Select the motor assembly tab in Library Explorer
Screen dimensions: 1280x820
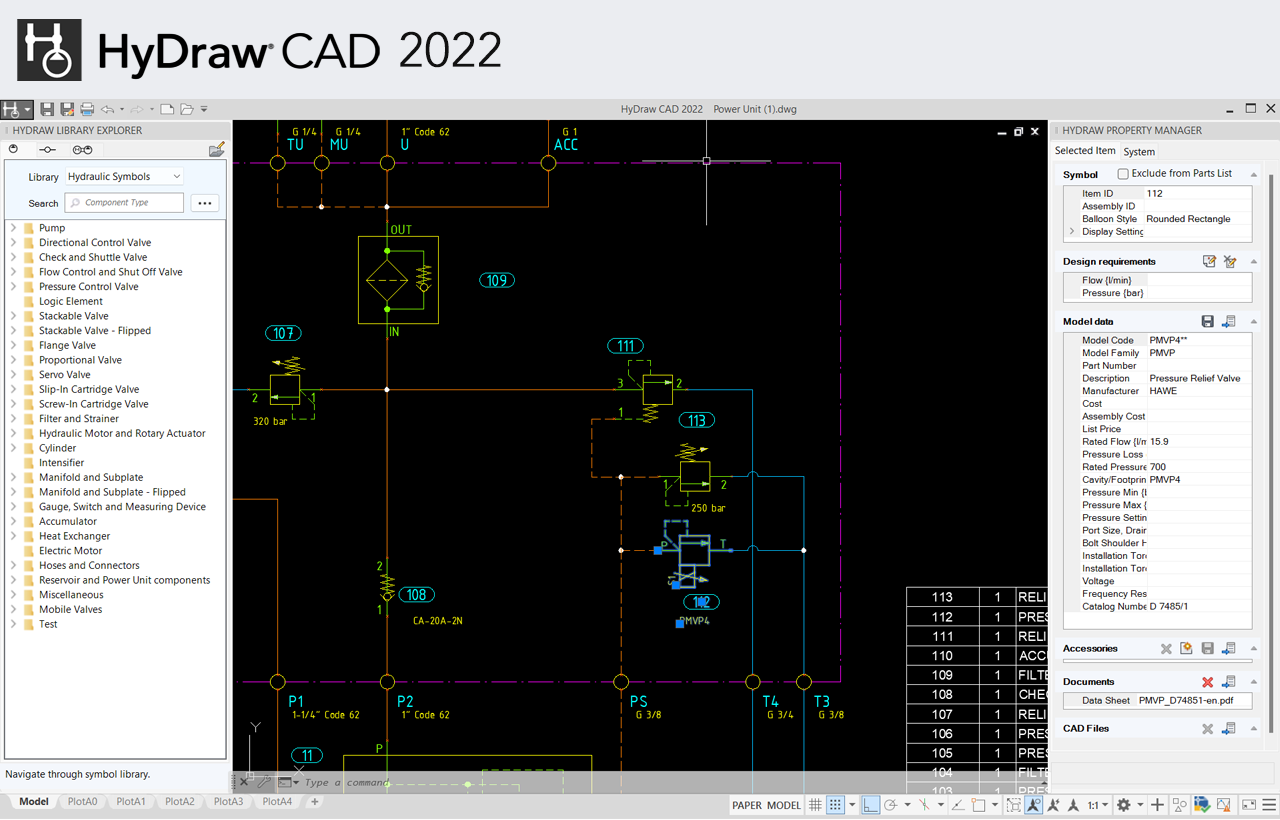(82, 150)
